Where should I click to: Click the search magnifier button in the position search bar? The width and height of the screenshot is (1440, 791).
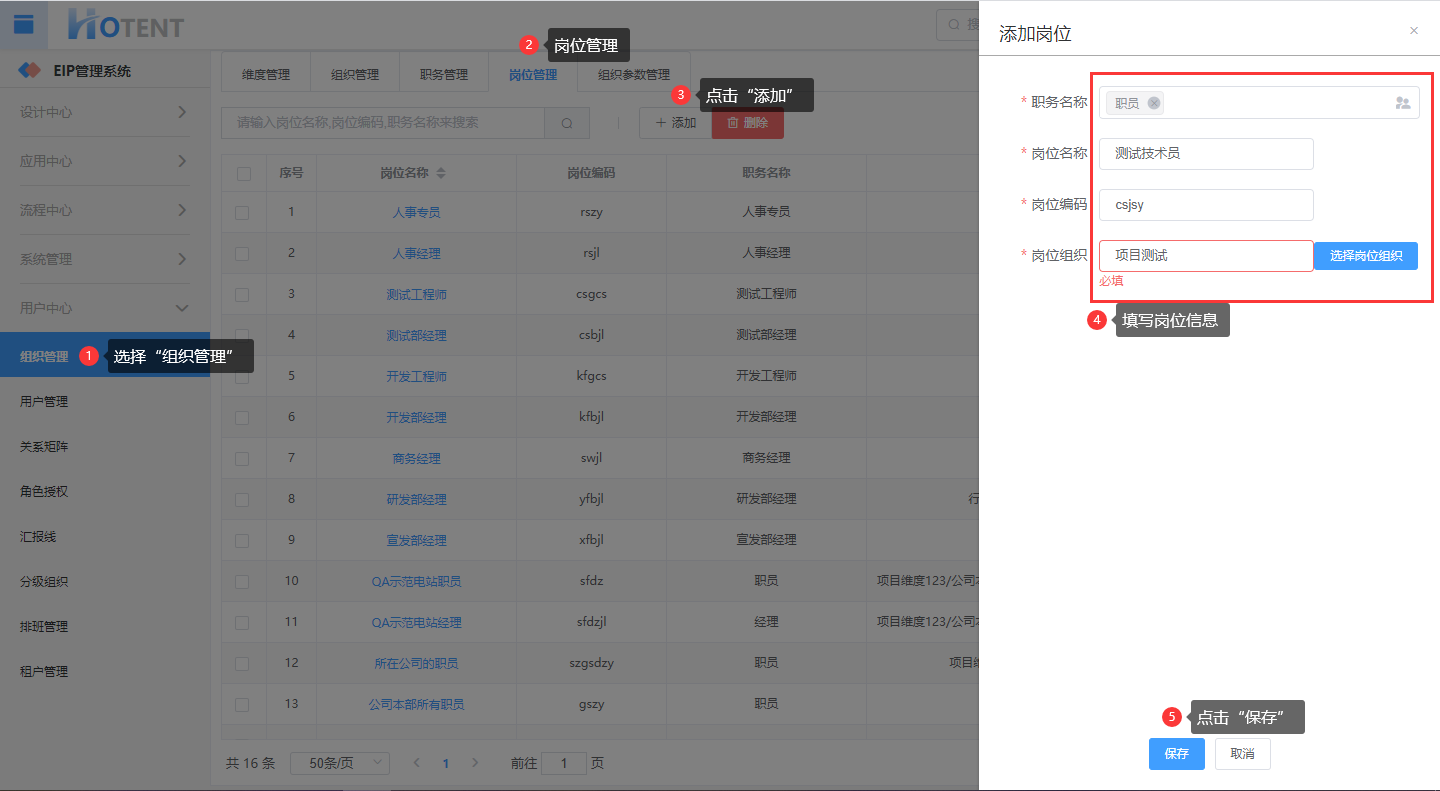pos(567,123)
